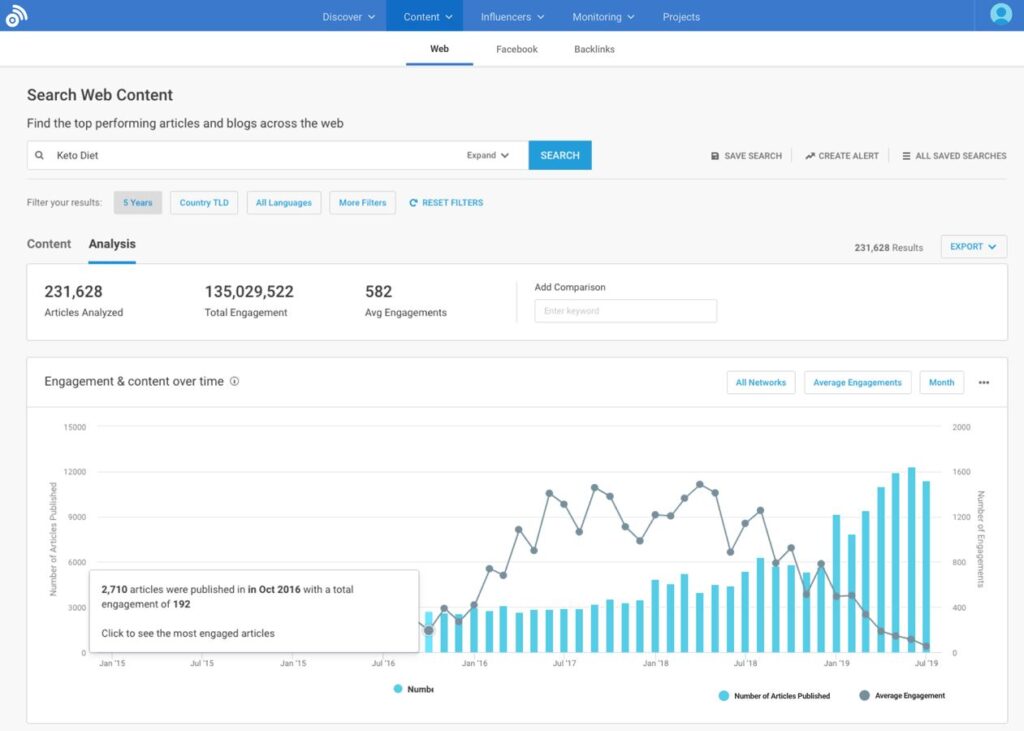Open the chart options ellipsis menu
1024x731 pixels.
(x=984, y=382)
